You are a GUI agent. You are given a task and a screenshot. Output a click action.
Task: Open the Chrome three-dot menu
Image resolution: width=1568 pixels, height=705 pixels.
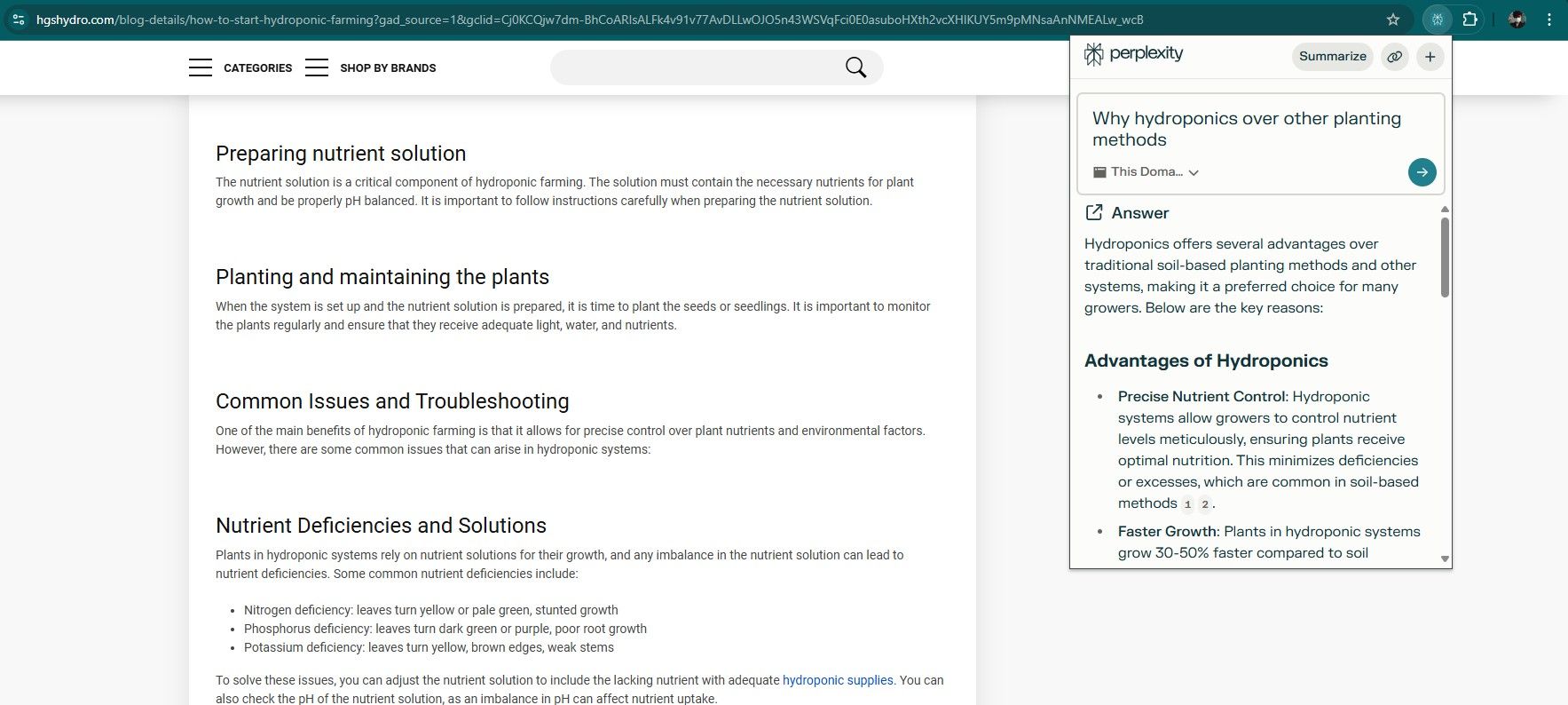coord(1548,20)
